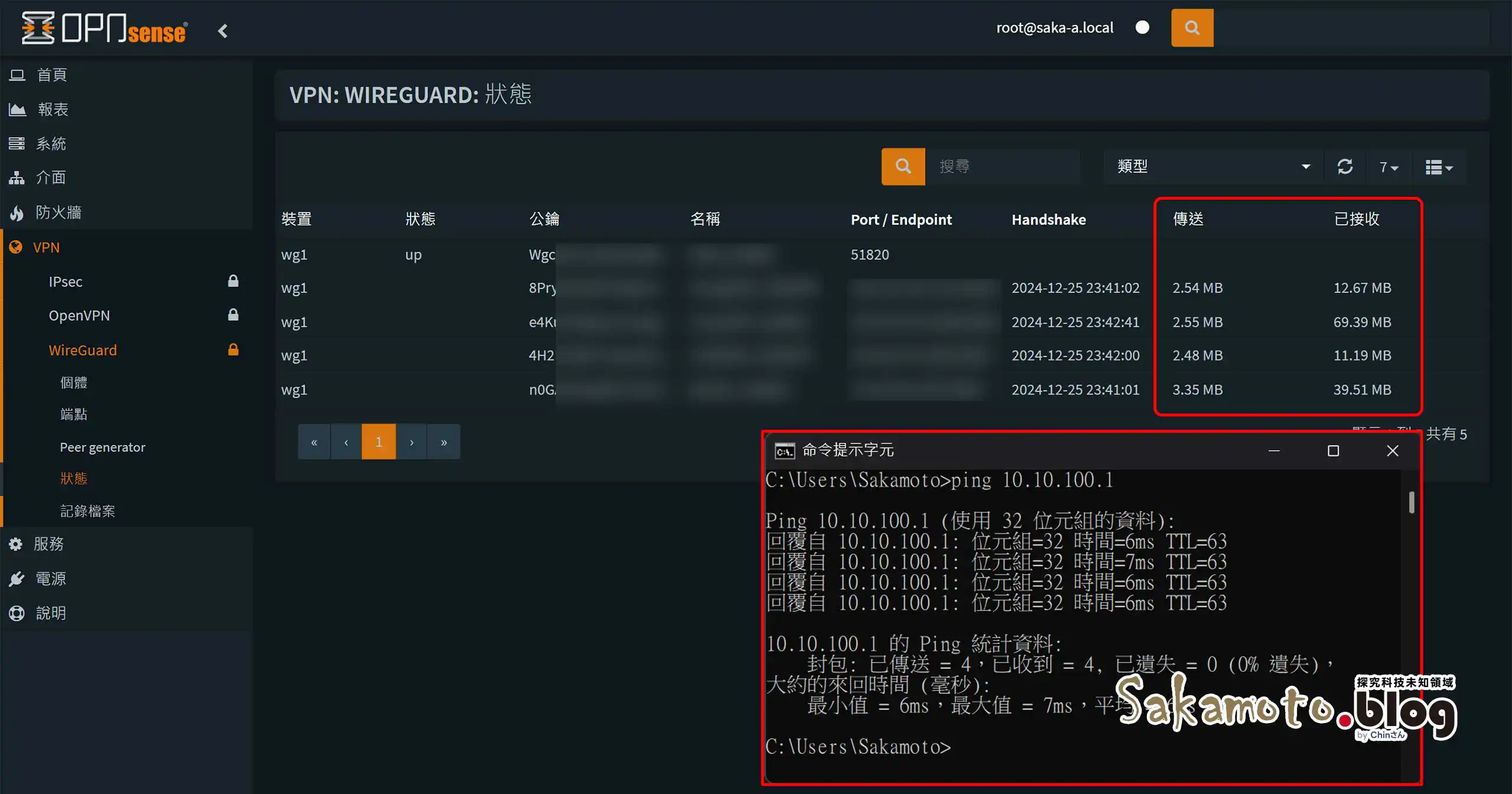This screenshot has width=1512, height=794.
Task: Collapse the sidebar with the chevron arrow
Action: tap(223, 31)
